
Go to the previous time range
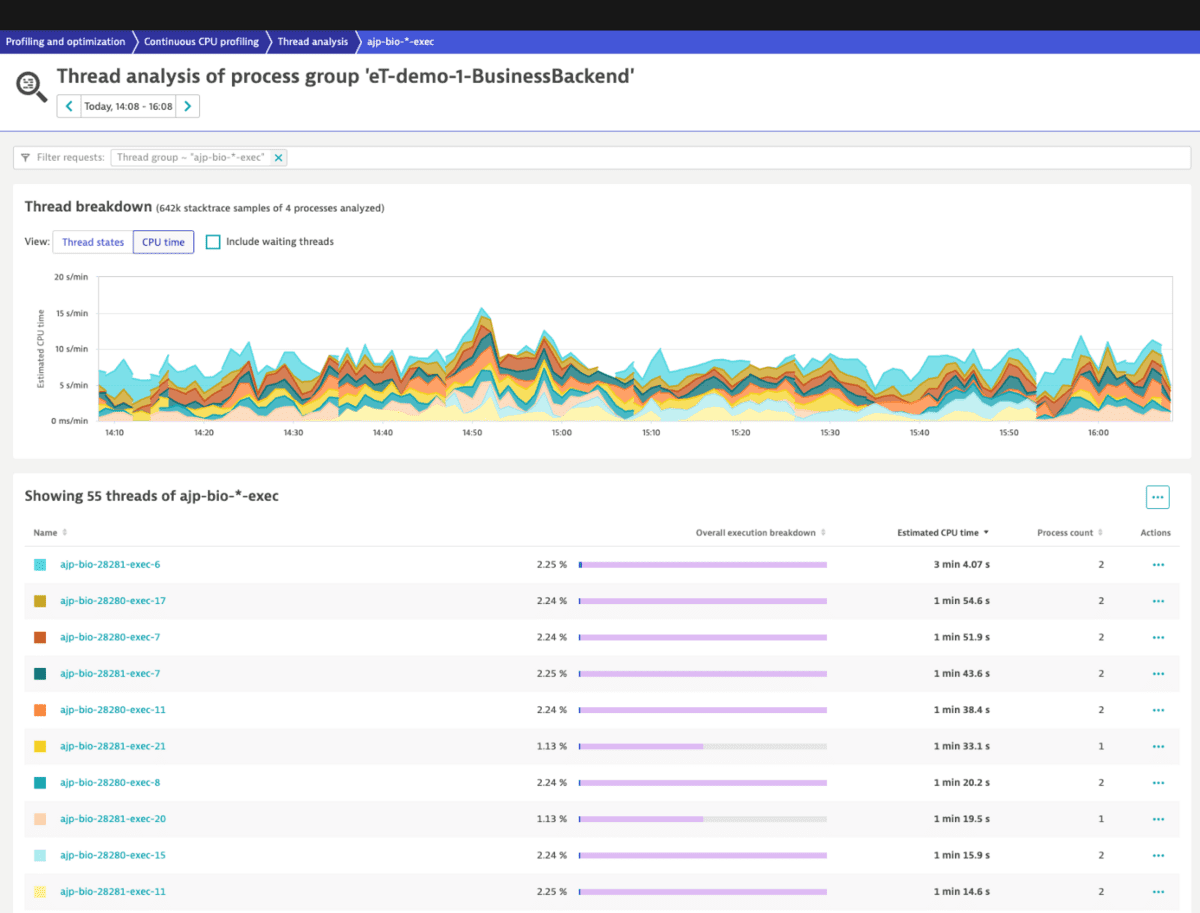coord(67,105)
